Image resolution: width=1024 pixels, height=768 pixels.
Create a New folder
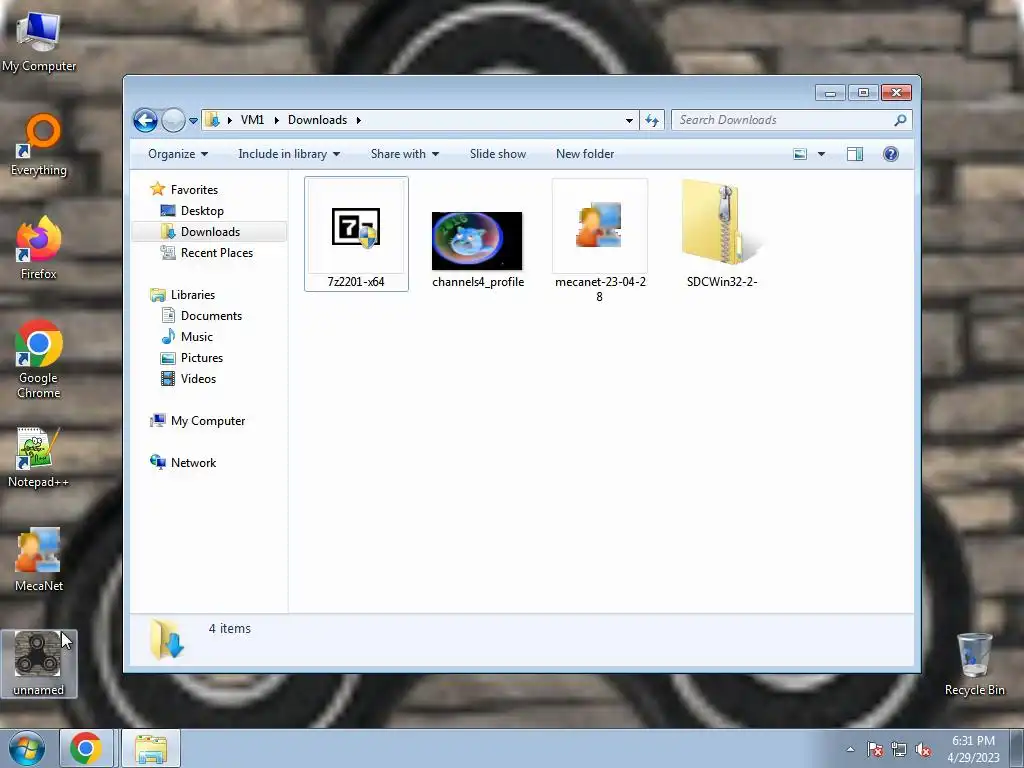[584, 154]
